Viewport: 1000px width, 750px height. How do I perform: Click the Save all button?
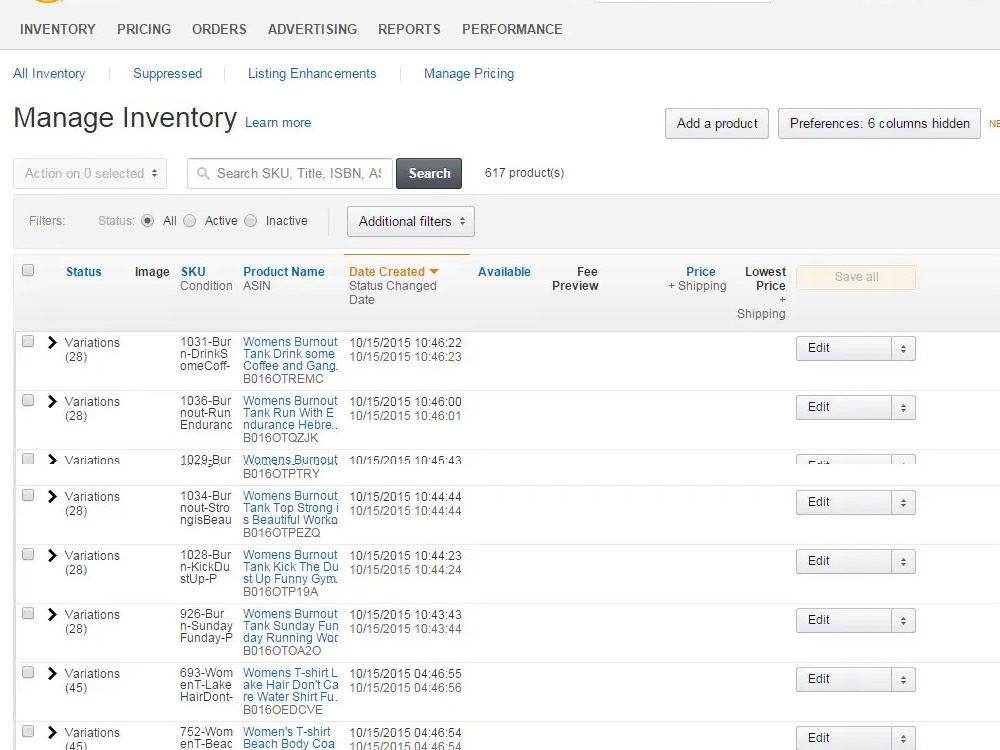tap(856, 277)
